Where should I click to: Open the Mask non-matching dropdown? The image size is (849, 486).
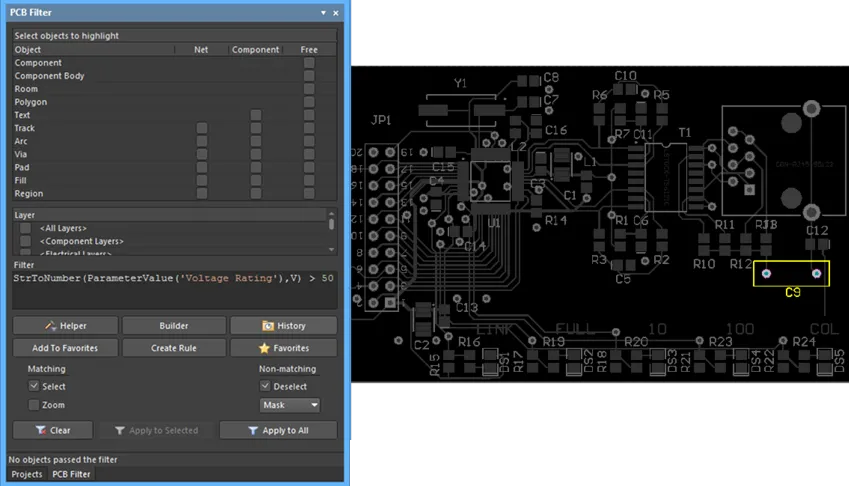(x=290, y=405)
